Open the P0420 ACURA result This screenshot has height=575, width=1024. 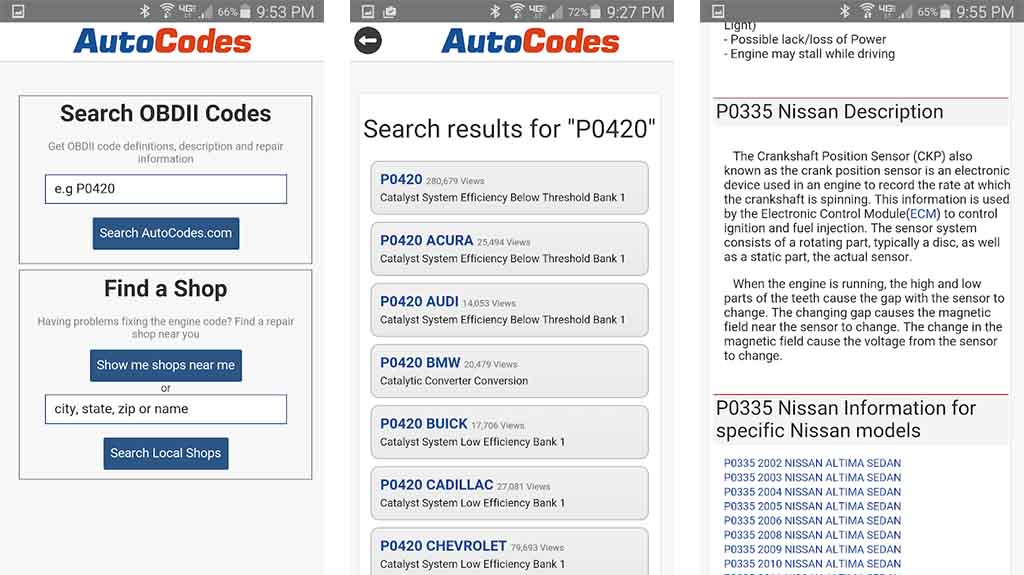509,249
